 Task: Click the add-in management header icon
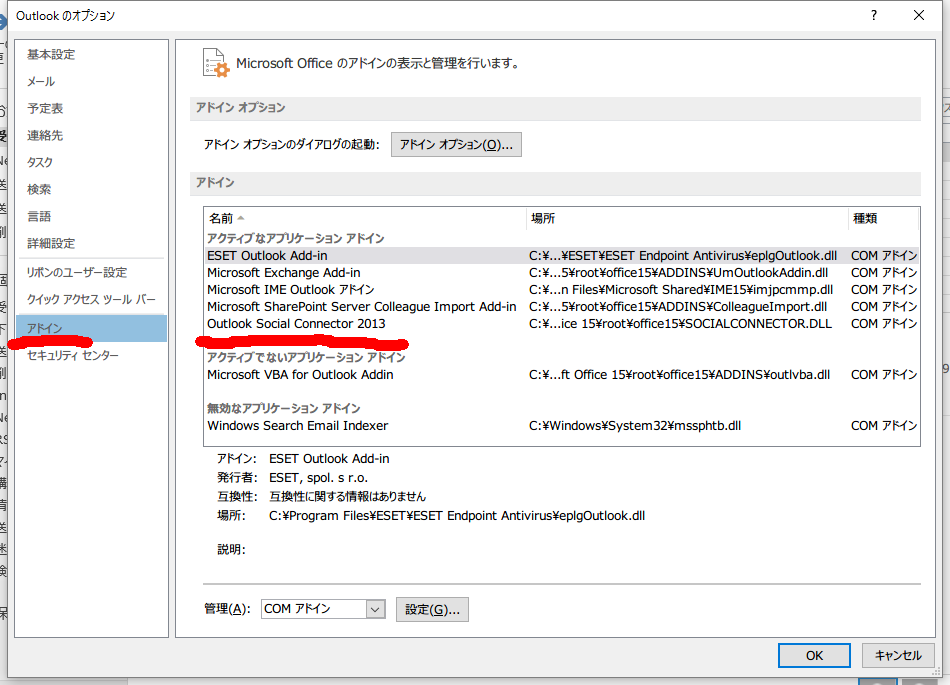(x=216, y=63)
